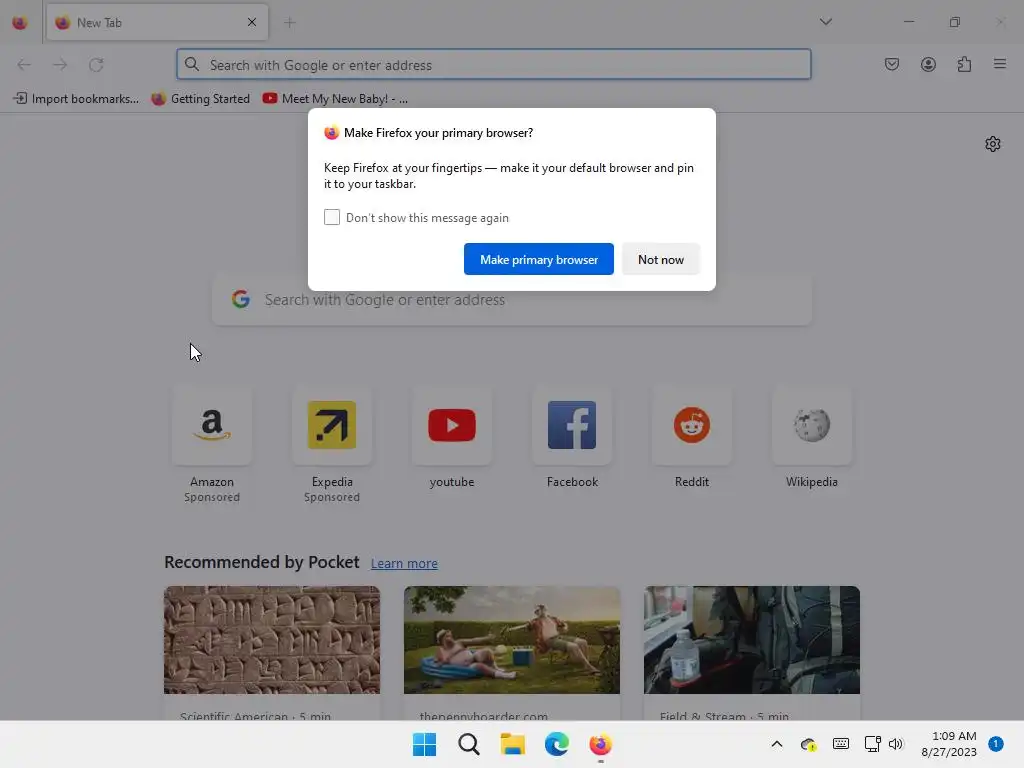Open the Firefox account icon
Viewport: 1024px width, 768px height.
[928, 64]
